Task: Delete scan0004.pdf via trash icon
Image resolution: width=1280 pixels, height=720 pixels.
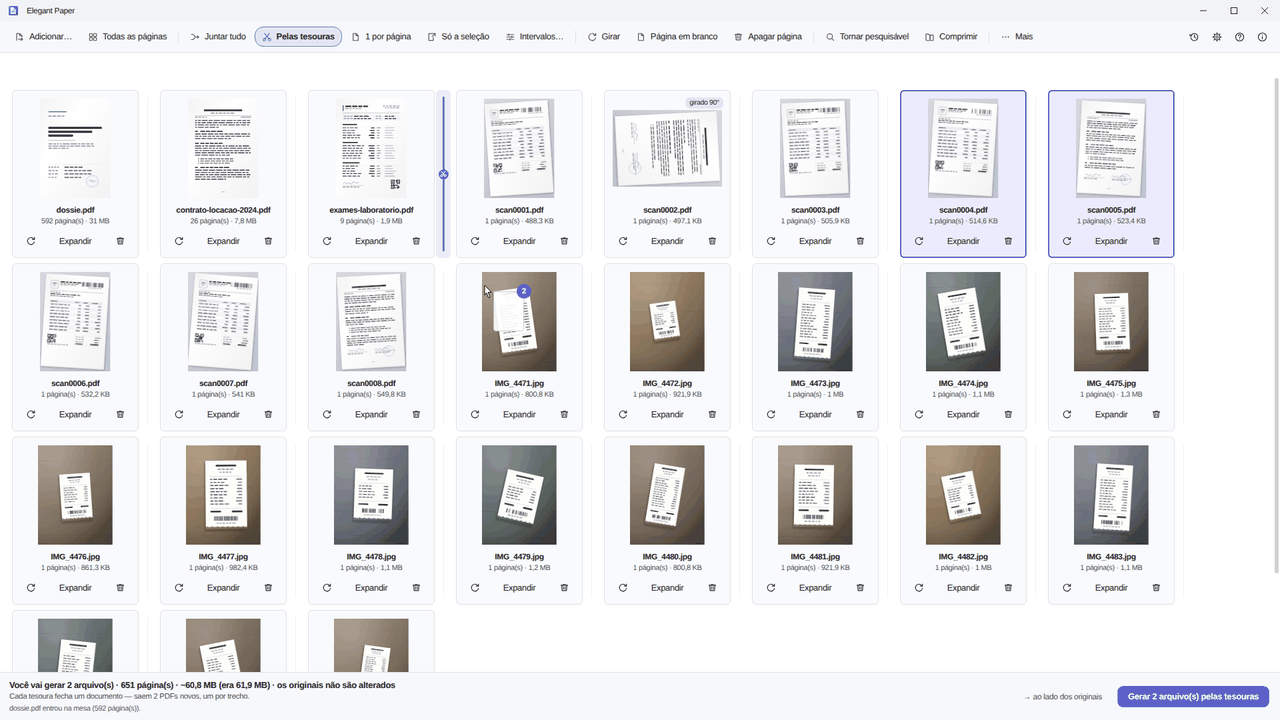Action: (x=1008, y=241)
